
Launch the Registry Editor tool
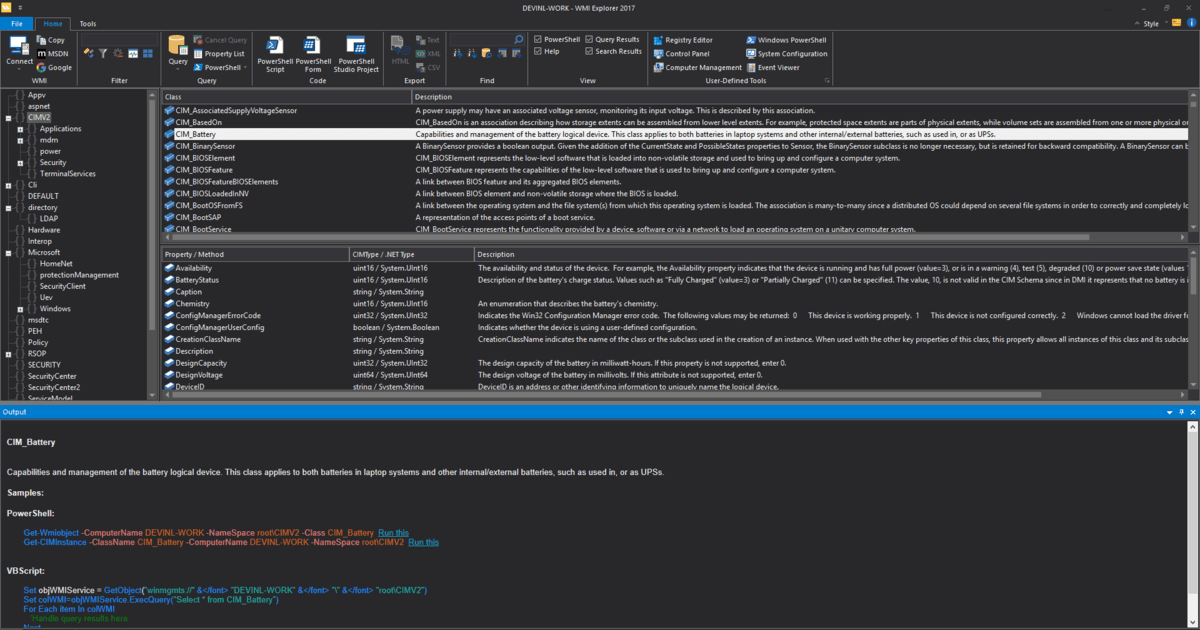click(686, 39)
